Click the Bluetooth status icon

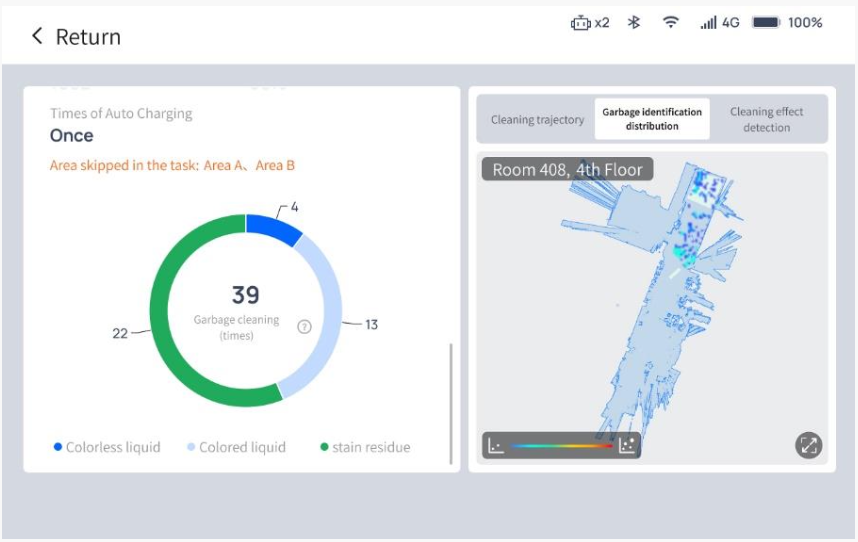pyautogui.click(x=633, y=23)
